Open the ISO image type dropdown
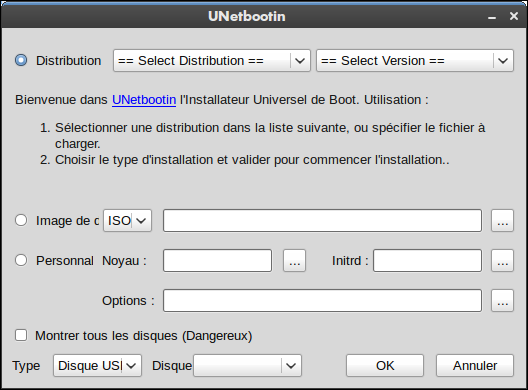 pyautogui.click(x=127, y=221)
